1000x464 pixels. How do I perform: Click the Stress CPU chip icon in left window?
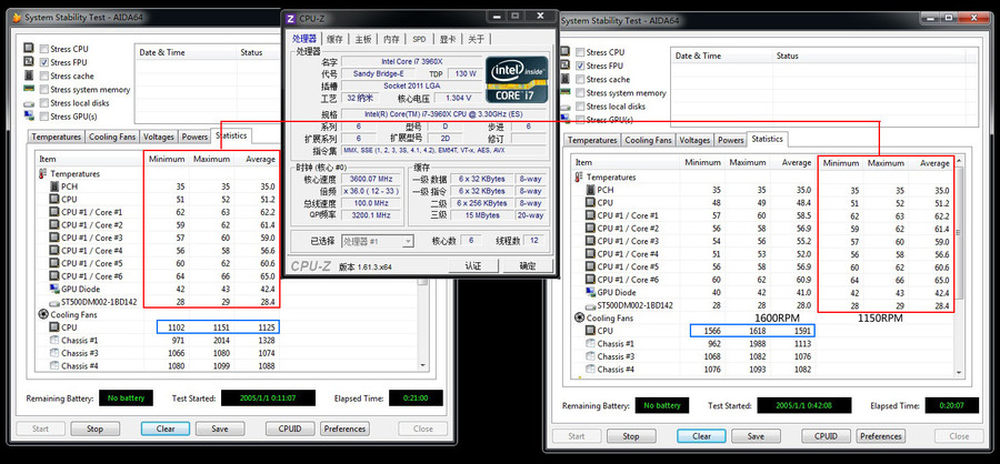(29, 48)
